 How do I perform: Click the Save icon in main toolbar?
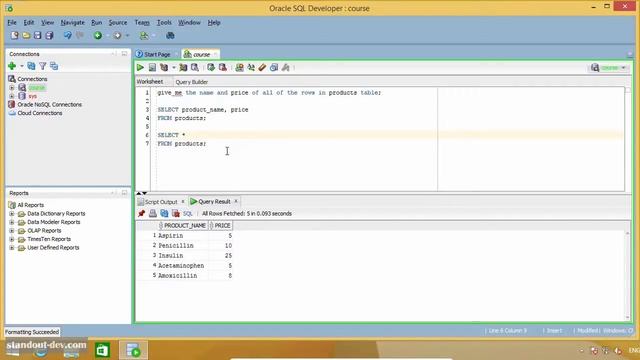38,36
